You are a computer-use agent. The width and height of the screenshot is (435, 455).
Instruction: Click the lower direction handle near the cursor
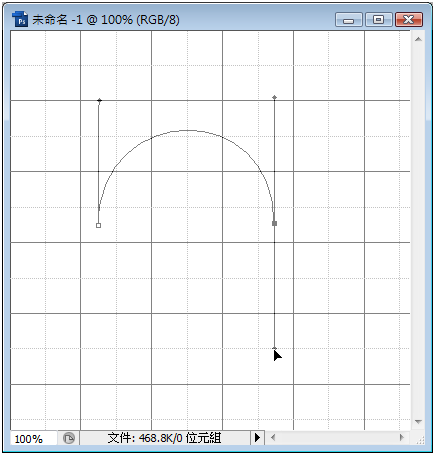pos(274,348)
